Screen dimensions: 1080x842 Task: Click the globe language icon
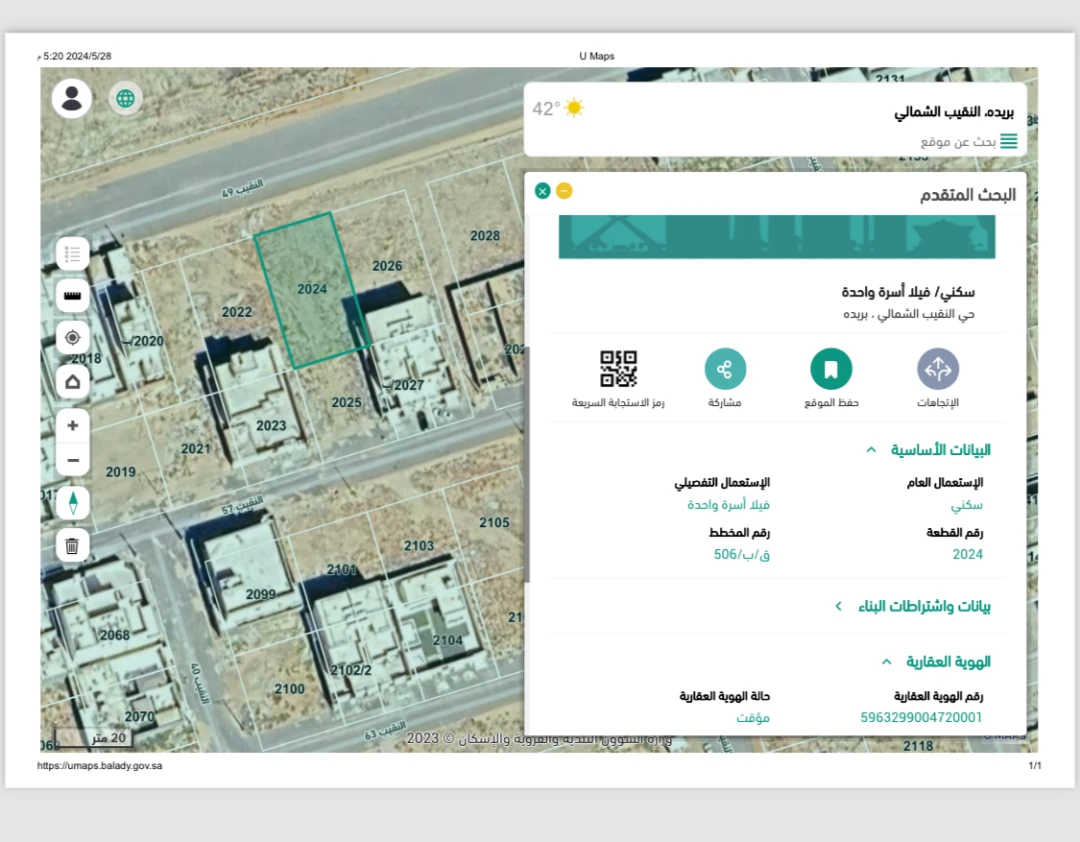click(x=125, y=98)
